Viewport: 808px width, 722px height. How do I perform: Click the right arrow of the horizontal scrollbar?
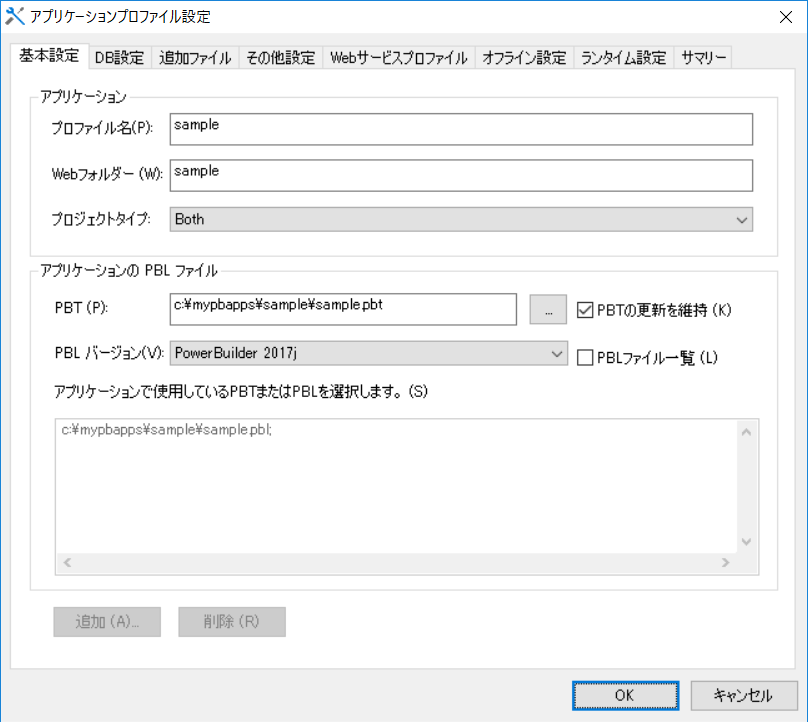point(727,562)
